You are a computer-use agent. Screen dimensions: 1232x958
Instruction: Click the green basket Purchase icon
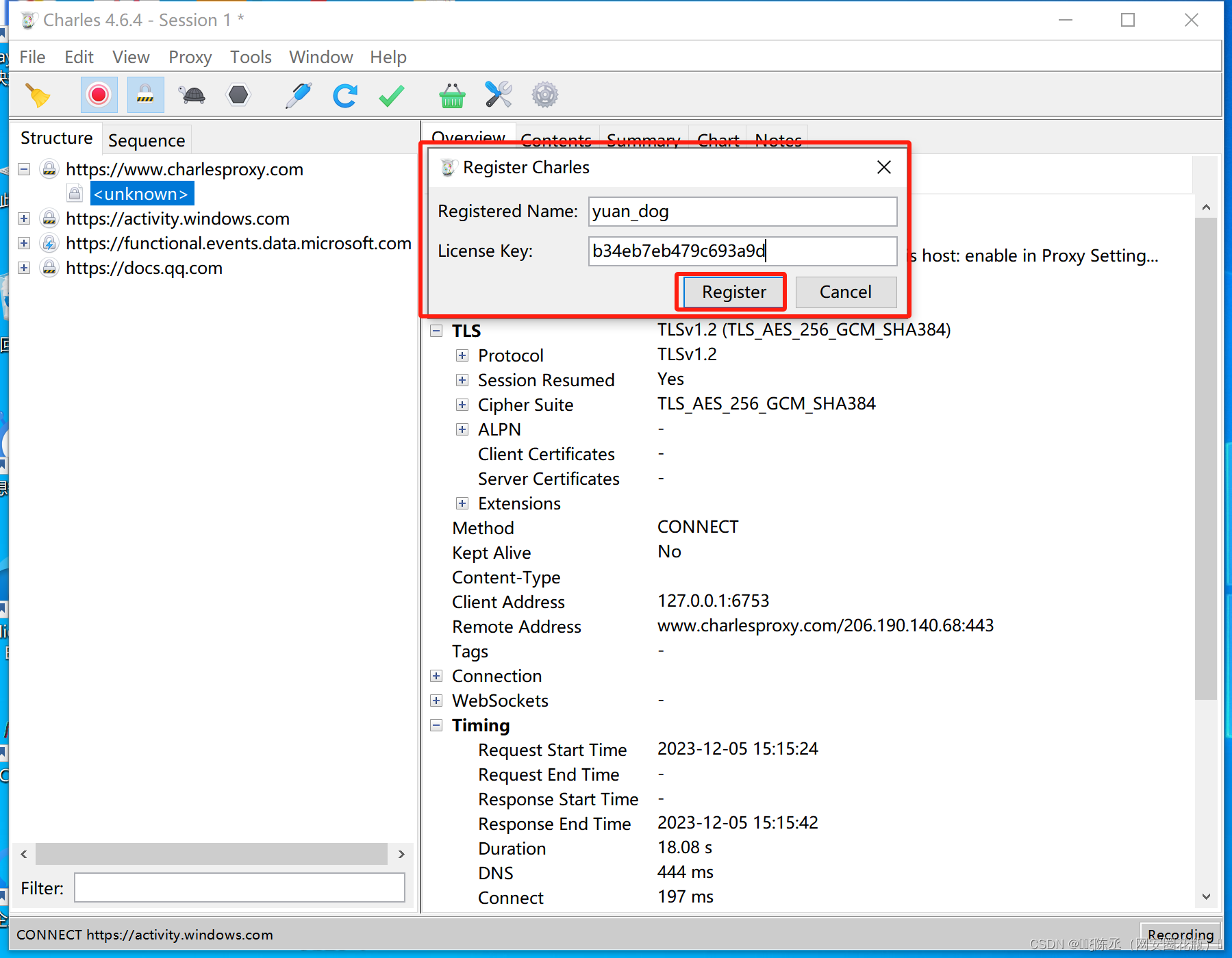click(452, 95)
